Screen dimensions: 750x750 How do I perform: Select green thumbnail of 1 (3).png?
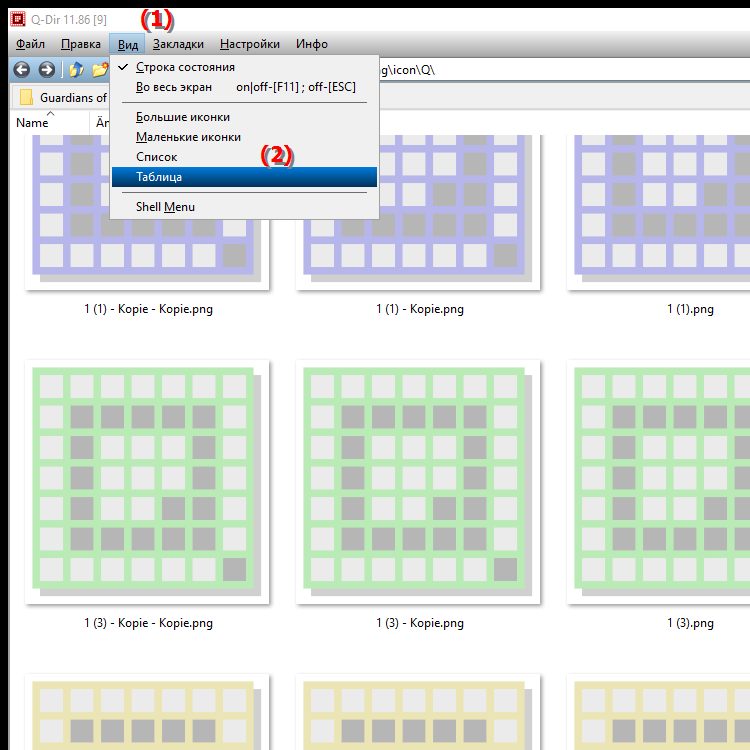pos(659,482)
